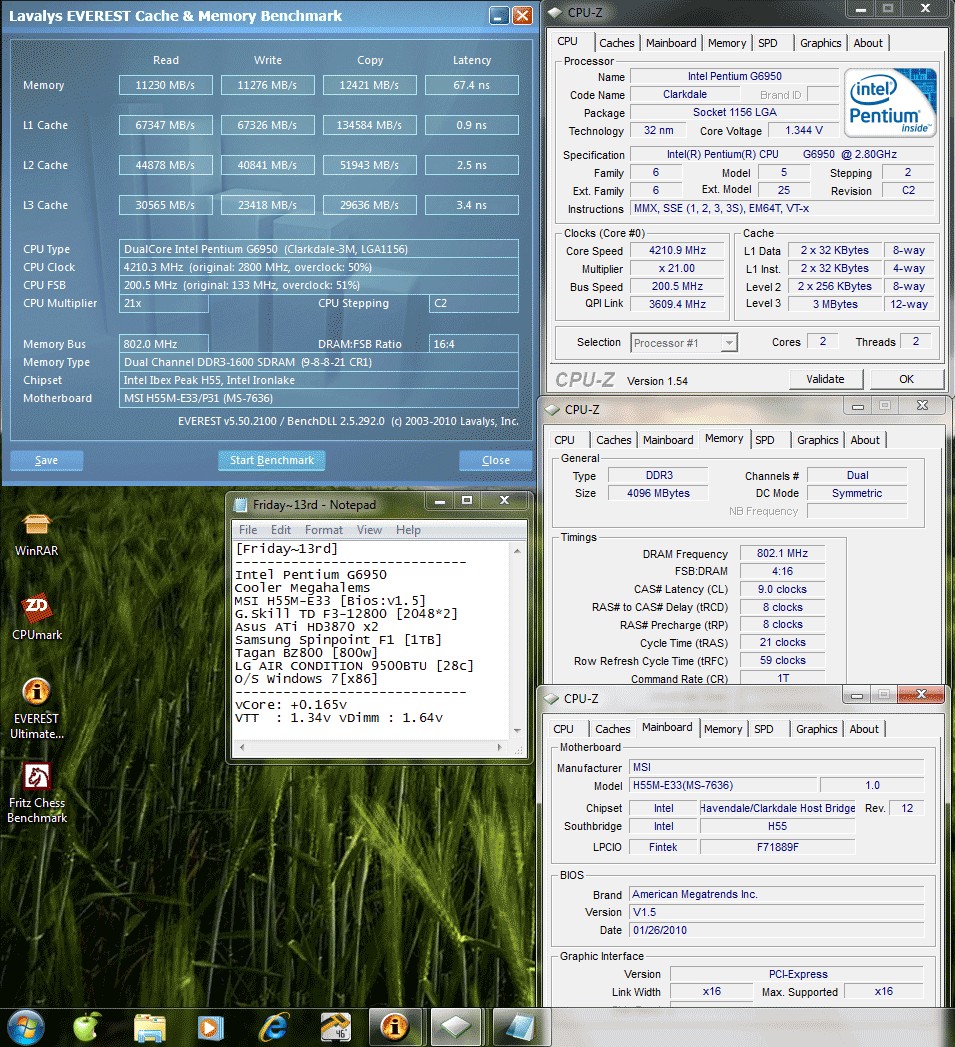The width and height of the screenshot is (955, 1047).
Task: Switch to Caches tab in top CPU-Z window
Action: [x=616, y=43]
